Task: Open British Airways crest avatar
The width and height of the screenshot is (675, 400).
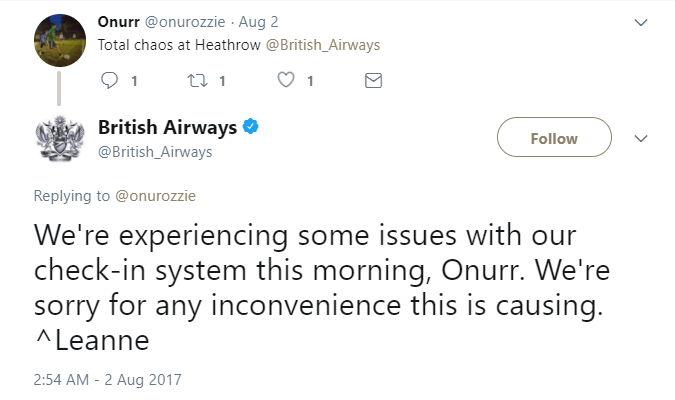Action: 60,139
